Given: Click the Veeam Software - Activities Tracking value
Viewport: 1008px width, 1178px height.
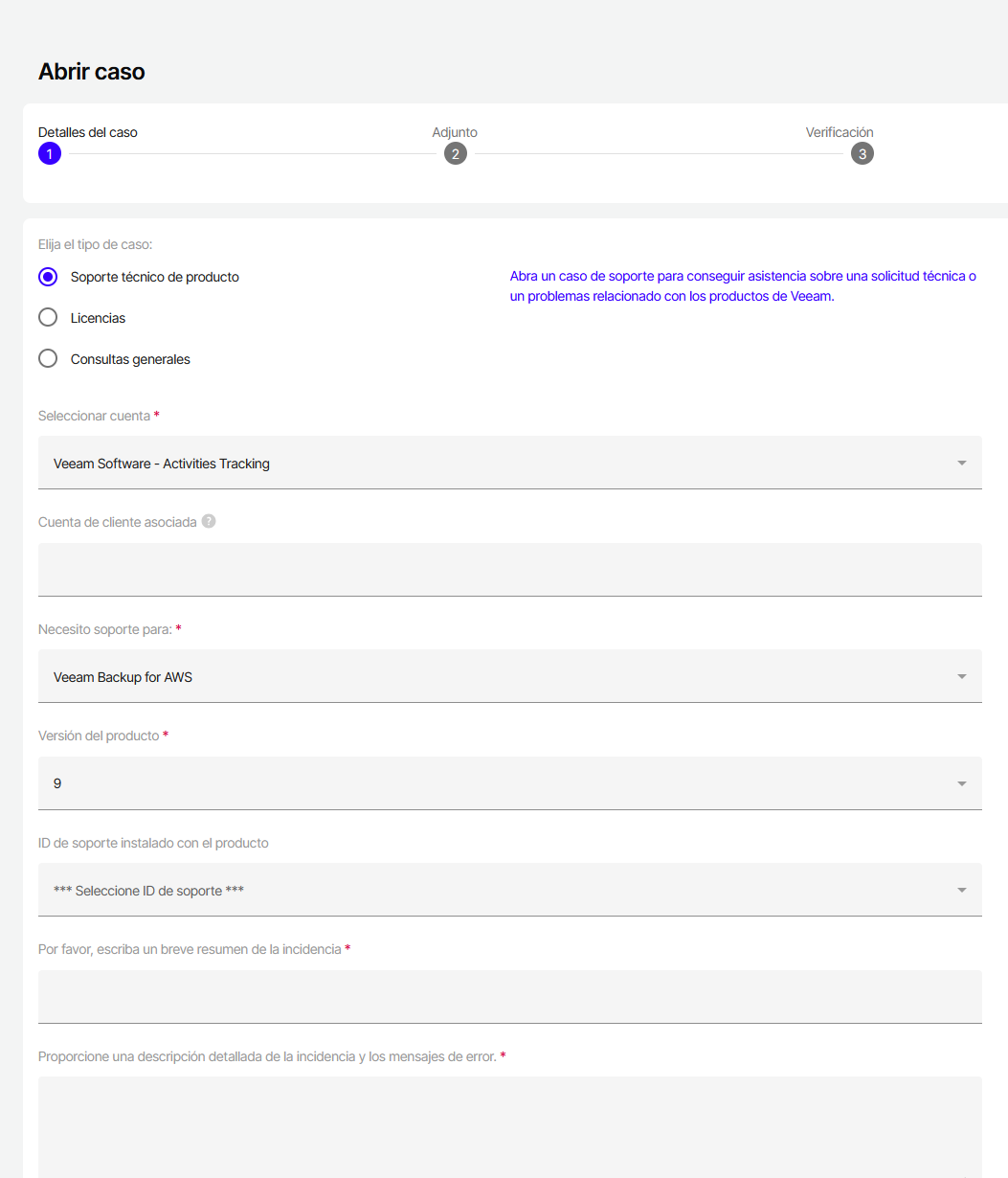Looking at the screenshot, I should (162, 464).
